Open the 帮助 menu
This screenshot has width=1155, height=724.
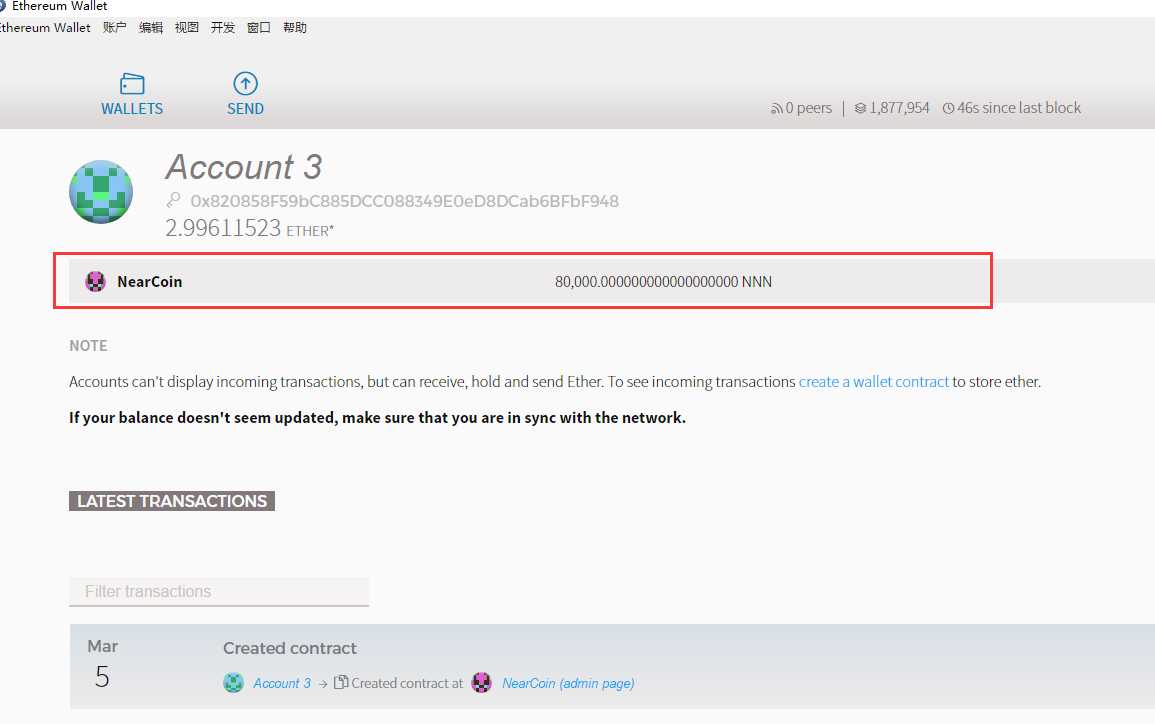(295, 27)
